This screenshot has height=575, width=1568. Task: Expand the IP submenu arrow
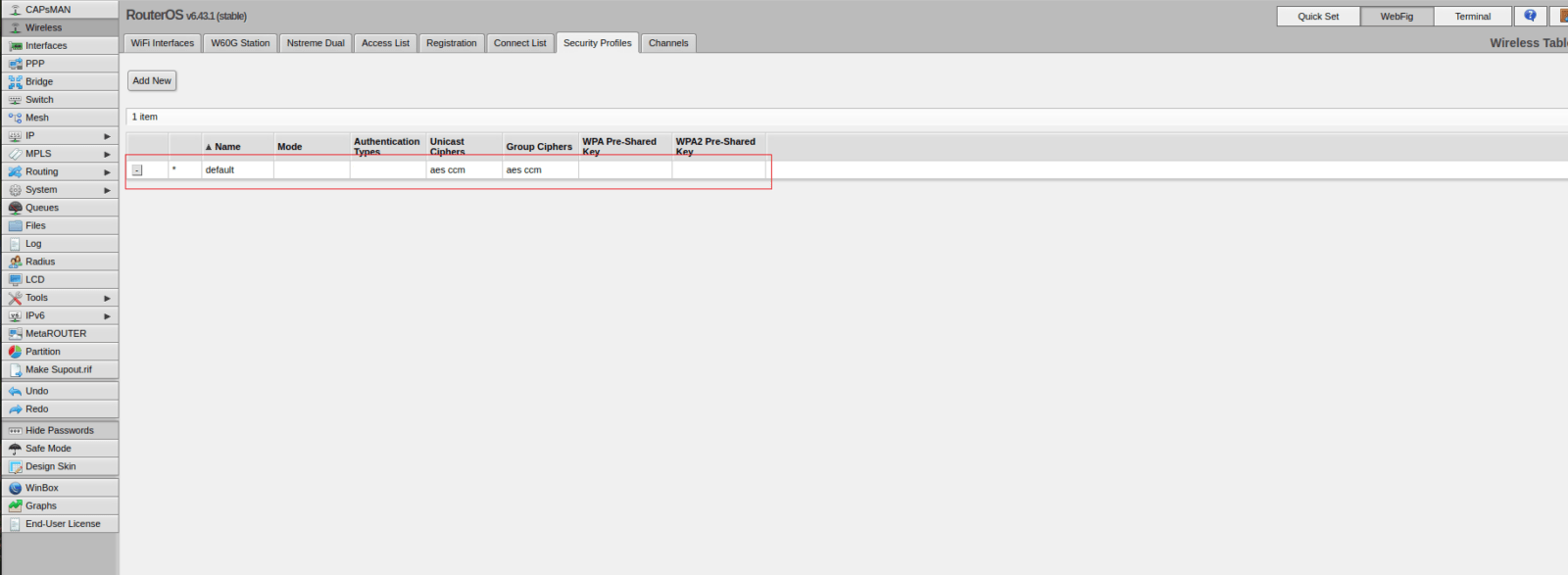(x=107, y=136)
